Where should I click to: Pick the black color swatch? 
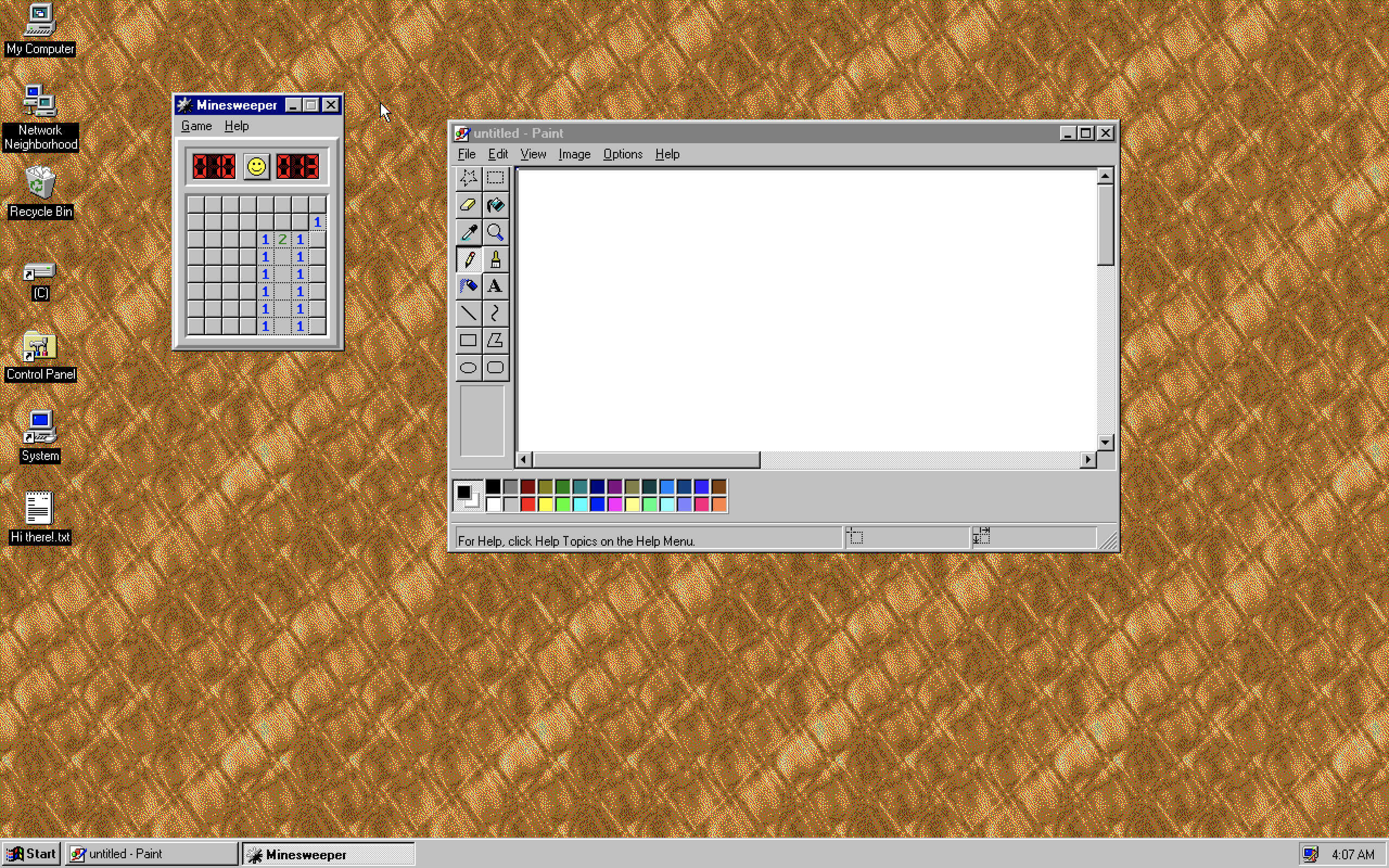pyautogui.click(x=493, y=487)
